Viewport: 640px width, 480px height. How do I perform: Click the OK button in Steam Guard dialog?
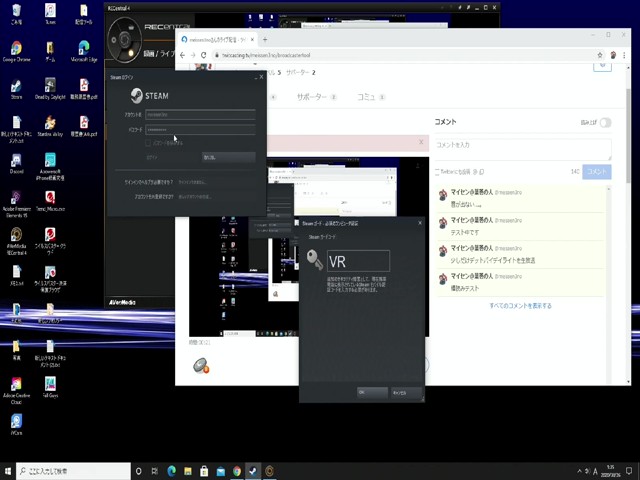pos(372,393)
